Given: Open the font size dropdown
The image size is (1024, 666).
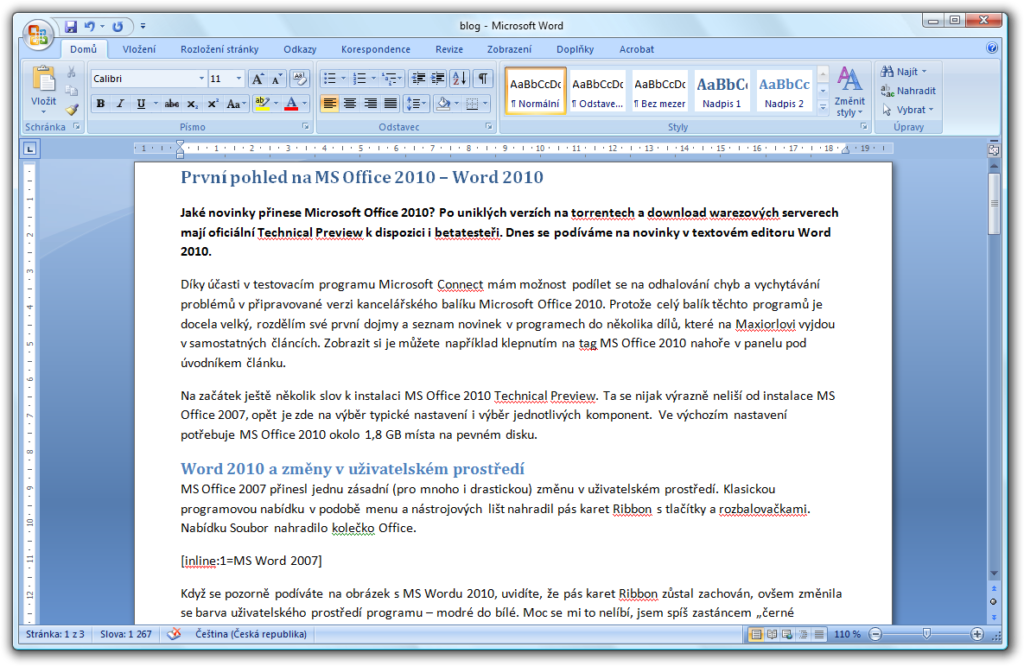Looking at the screenshot, I should point(238,79).
